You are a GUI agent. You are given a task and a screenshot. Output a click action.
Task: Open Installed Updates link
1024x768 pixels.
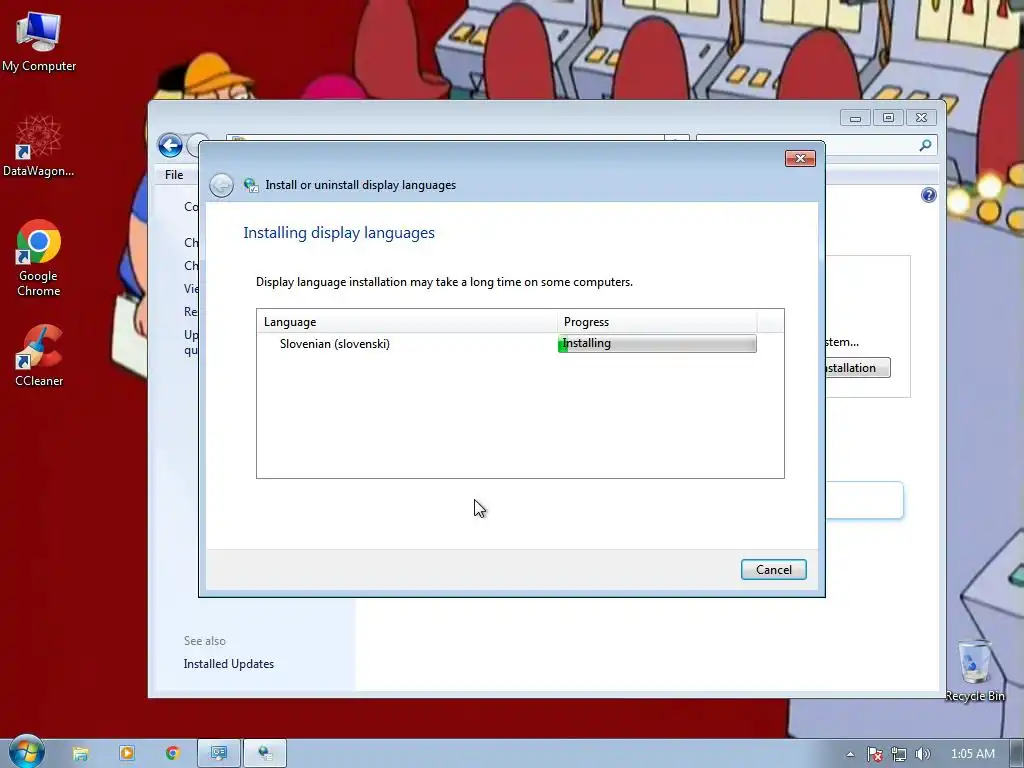[229, 664]
